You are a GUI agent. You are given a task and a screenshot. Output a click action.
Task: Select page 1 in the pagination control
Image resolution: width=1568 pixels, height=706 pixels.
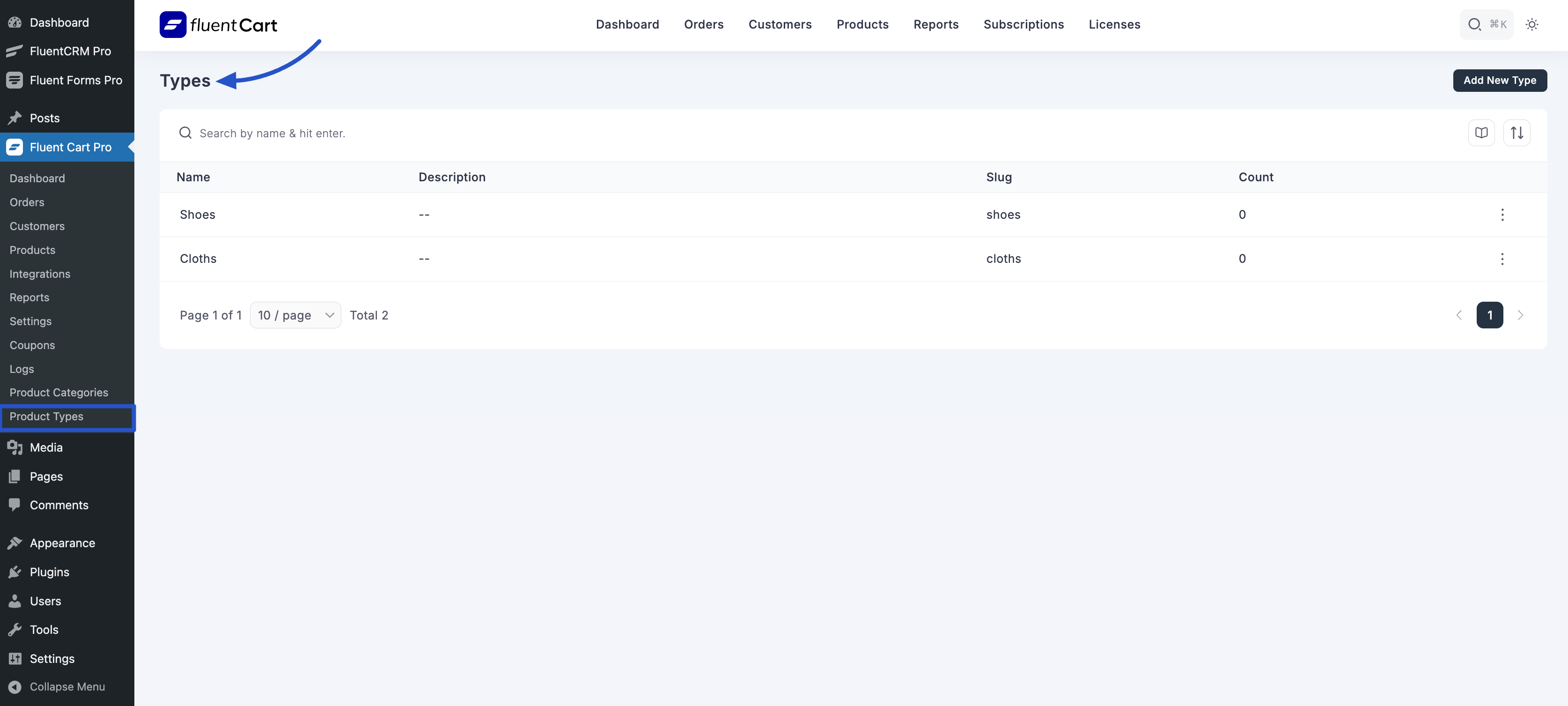pyautogui.click(x=1489, y=315)
